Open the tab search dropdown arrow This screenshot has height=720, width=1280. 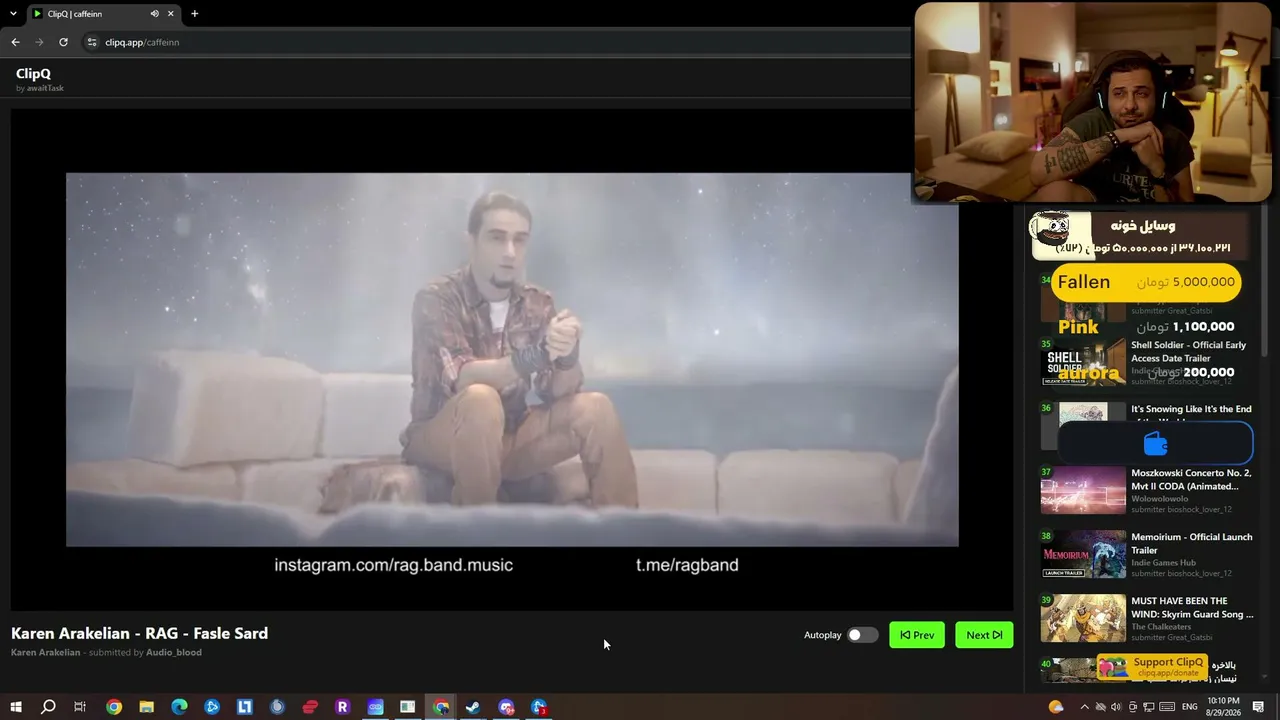pyautogui.click(x=13, y=14)
